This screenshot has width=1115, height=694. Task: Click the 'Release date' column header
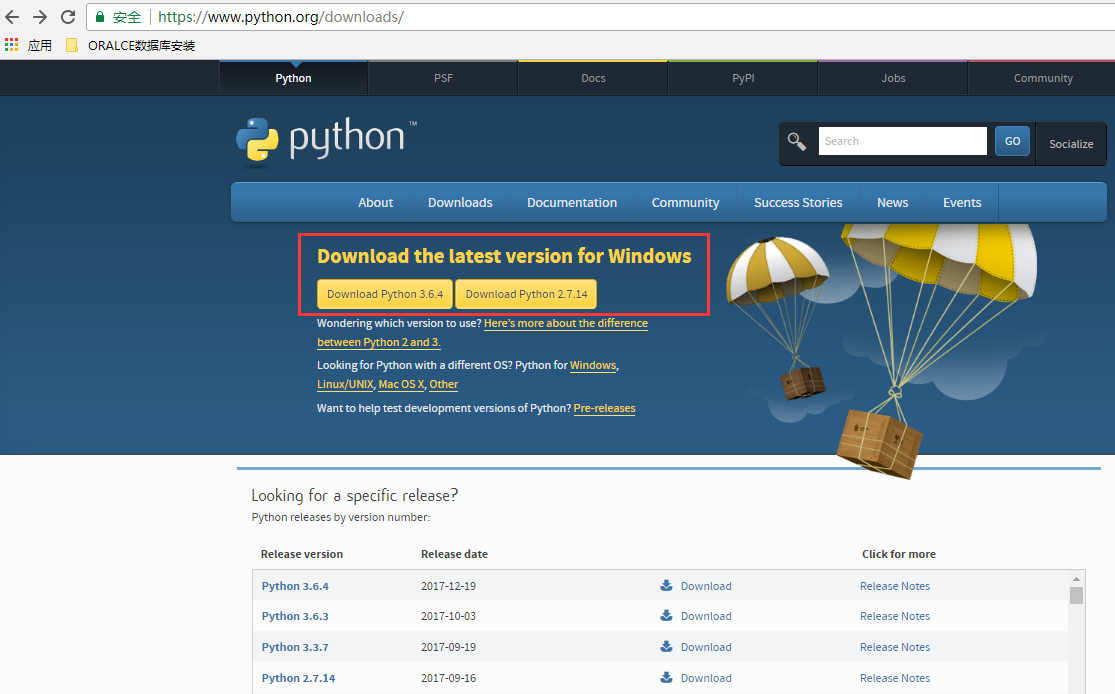pos(454,554)
